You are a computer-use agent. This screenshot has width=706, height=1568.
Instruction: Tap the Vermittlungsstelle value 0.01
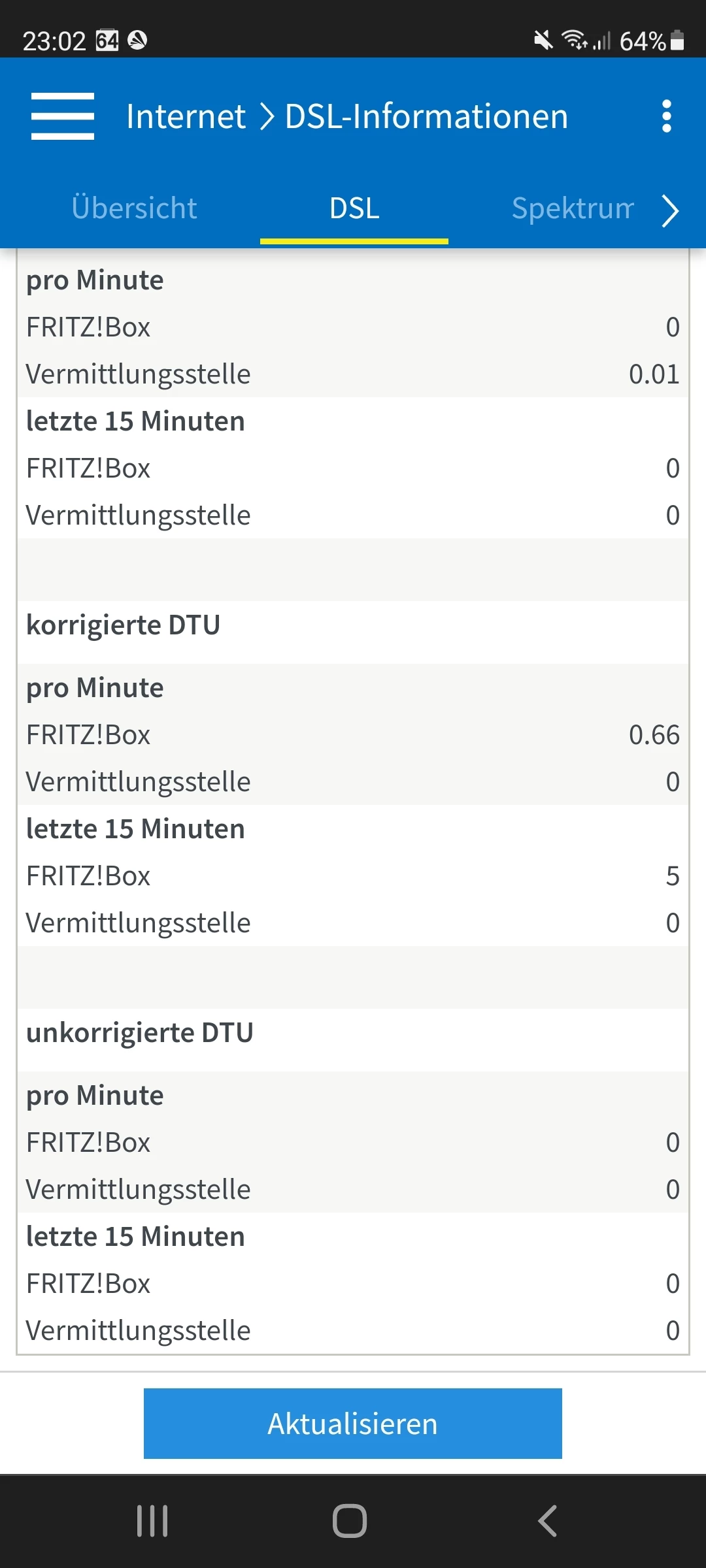click(x=654, y=374)
